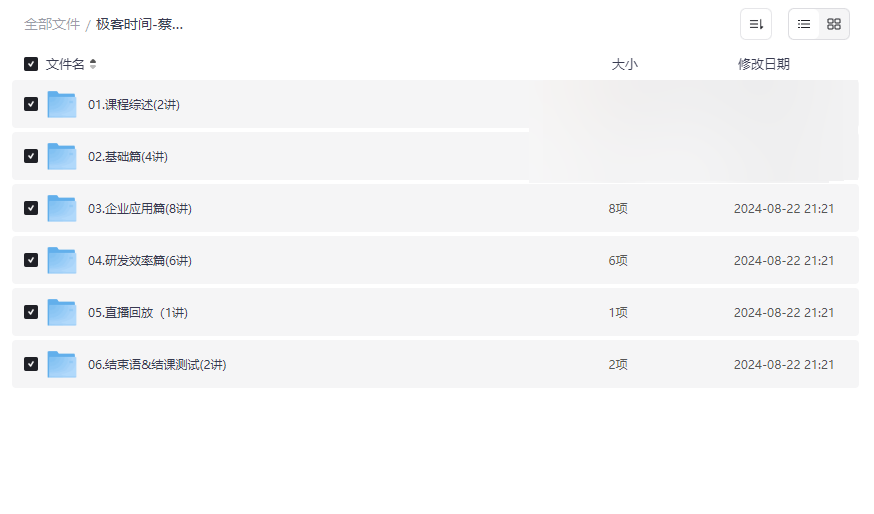Switch to grid view
This screenshot has width=874, height=514.
(x=834, y=24)
